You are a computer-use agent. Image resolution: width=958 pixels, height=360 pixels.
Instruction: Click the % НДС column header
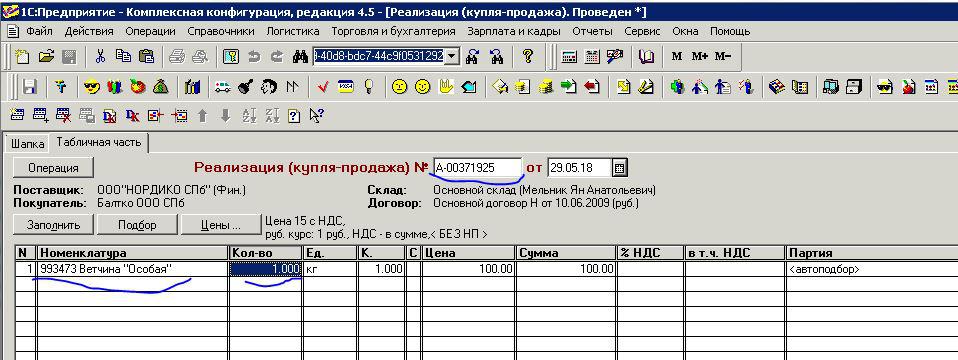pyautogui.click(x=649, y=253)
